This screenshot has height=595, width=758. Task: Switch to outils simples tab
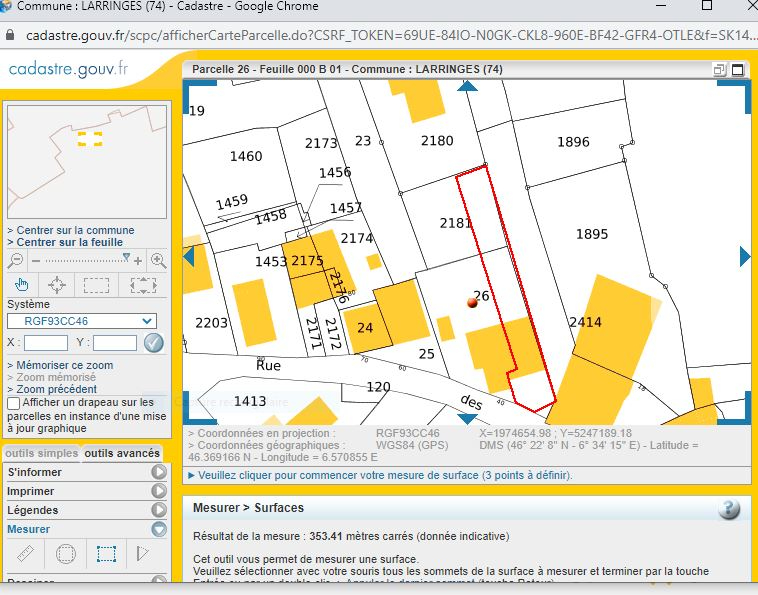pos(42,453)
